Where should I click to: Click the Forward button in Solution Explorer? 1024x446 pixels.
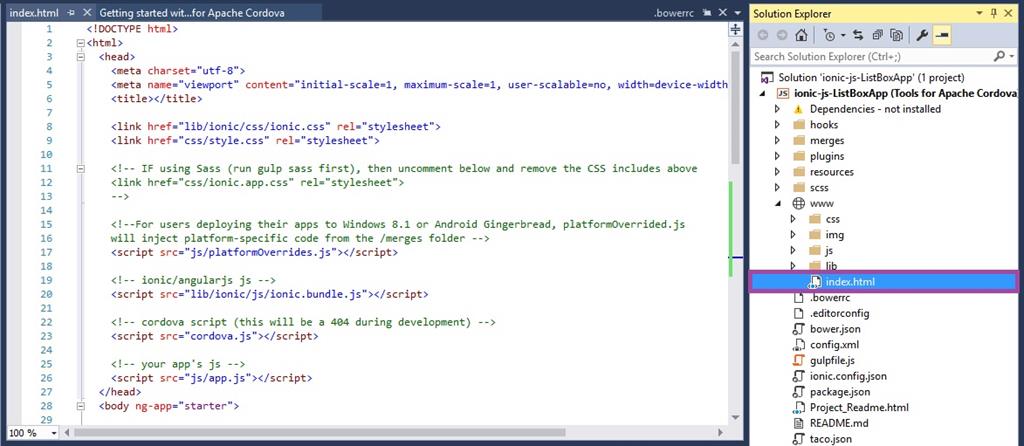[781, 35]
